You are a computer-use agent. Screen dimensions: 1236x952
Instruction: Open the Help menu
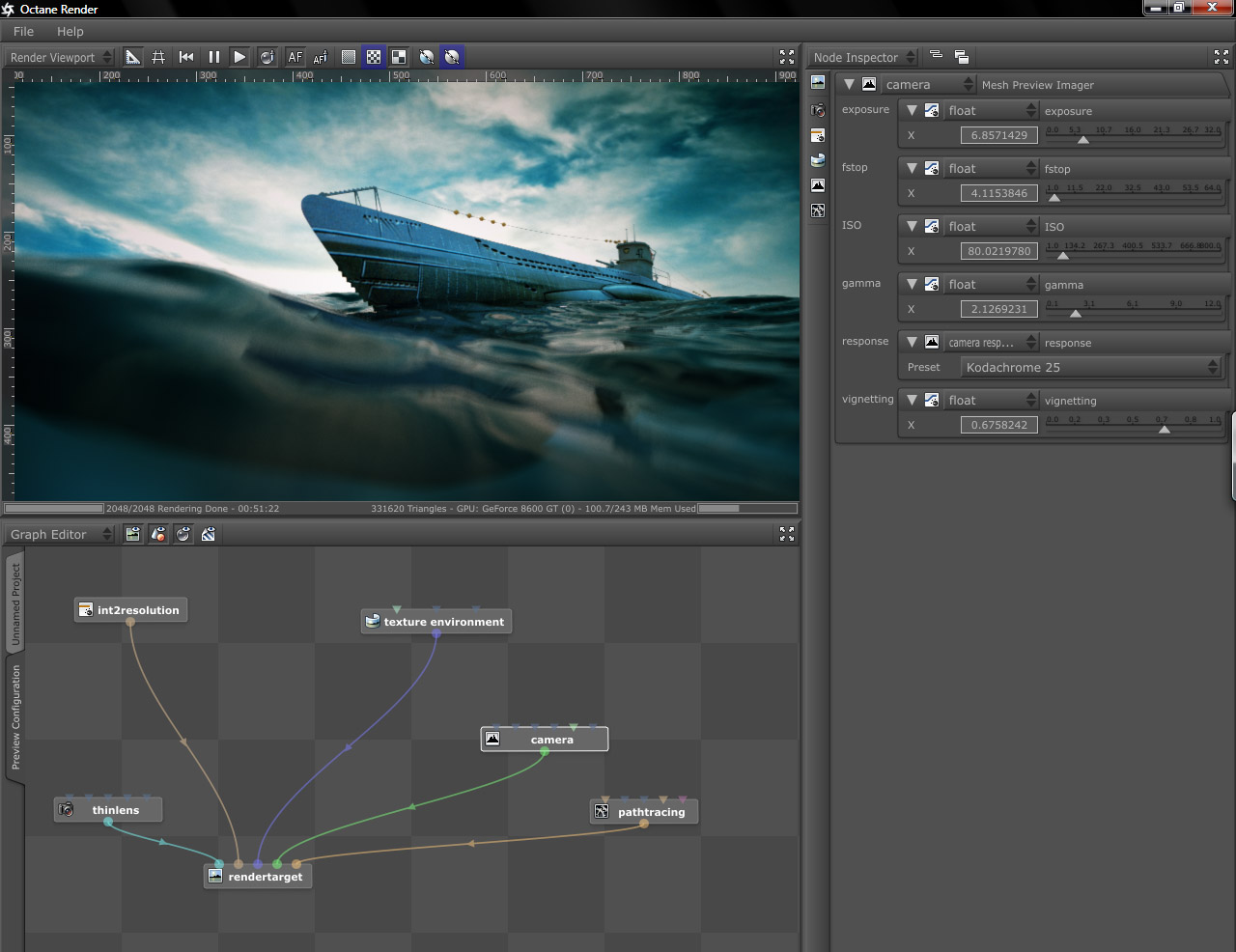click(x=70, y=31)
